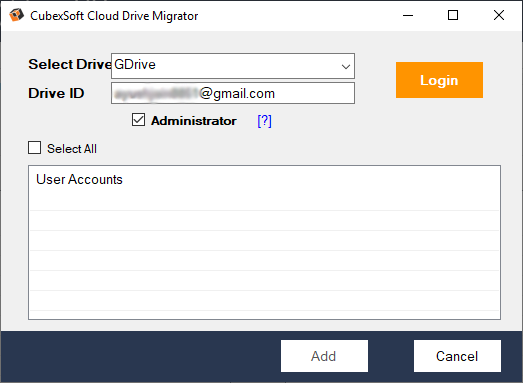Click the Drive ID label
This screenshot has width=523, height=383.
56,93
